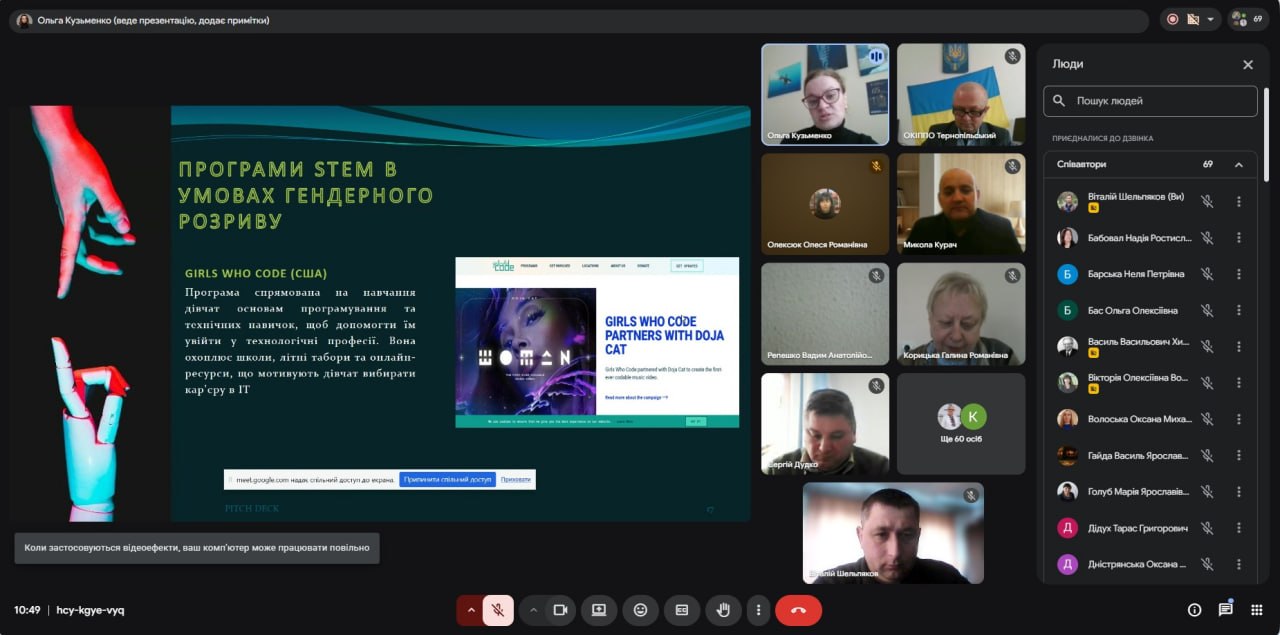Unmute the microphone in the bottom toolbar
The width and height of the screenshot is (1280, 635).
pyautogui.click(x=498, y=610)
